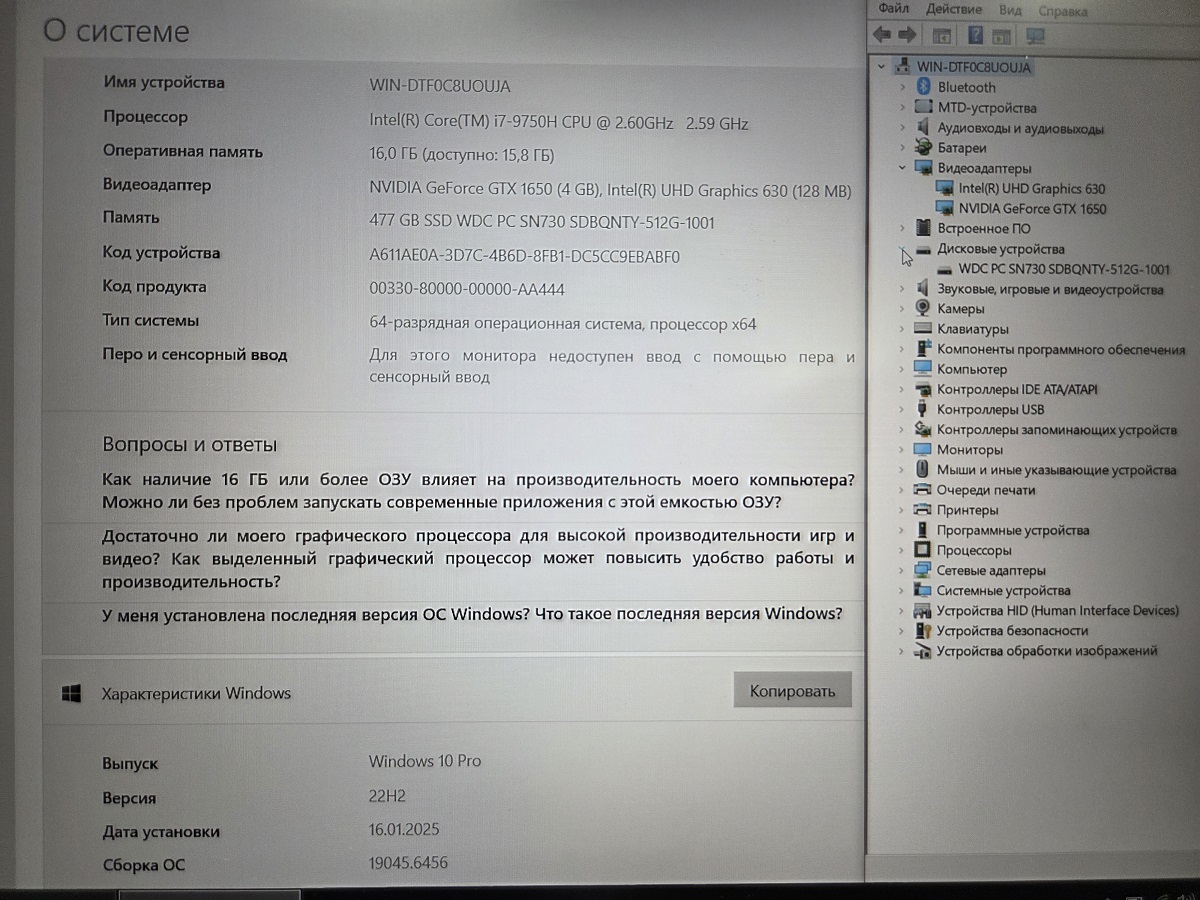Click the Копировать button for Windows characteristics

(792, 691)
